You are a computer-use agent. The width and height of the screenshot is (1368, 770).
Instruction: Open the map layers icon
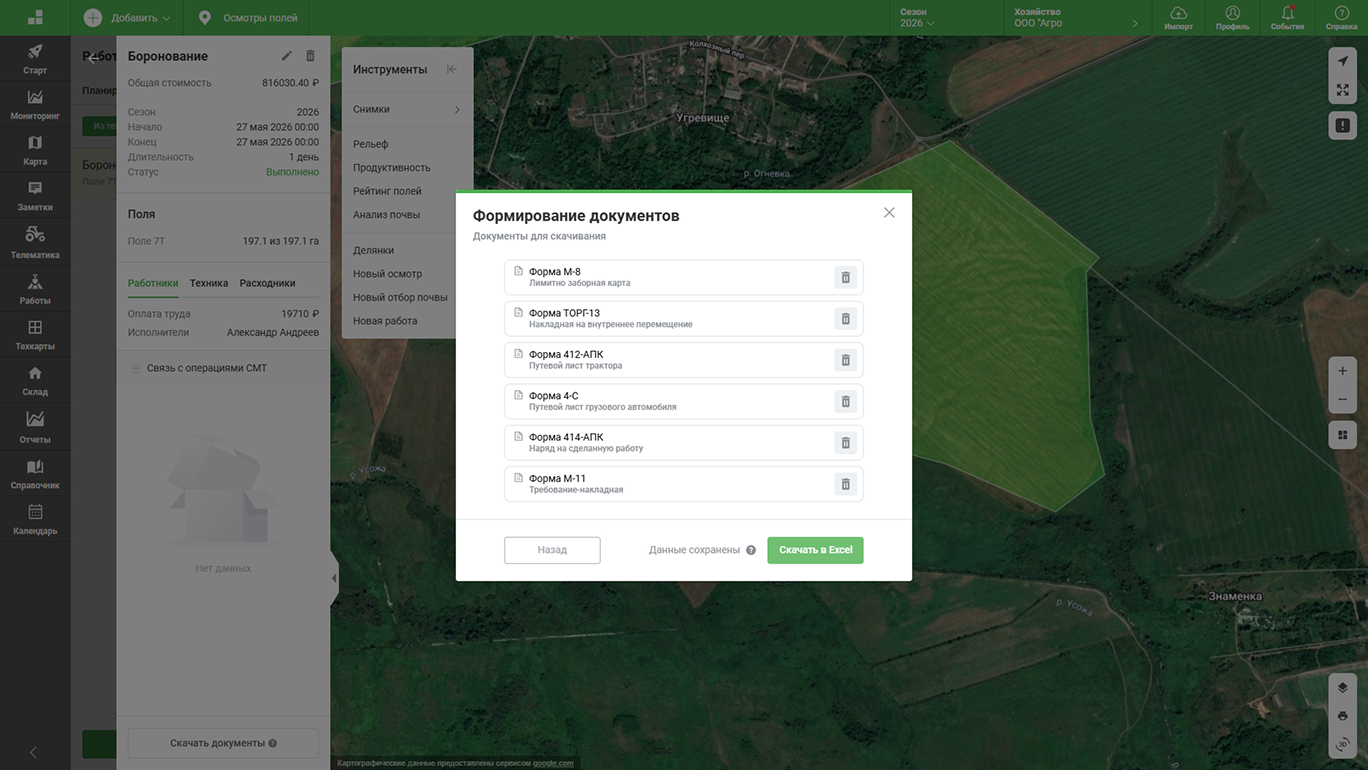tap(1342, 688)
